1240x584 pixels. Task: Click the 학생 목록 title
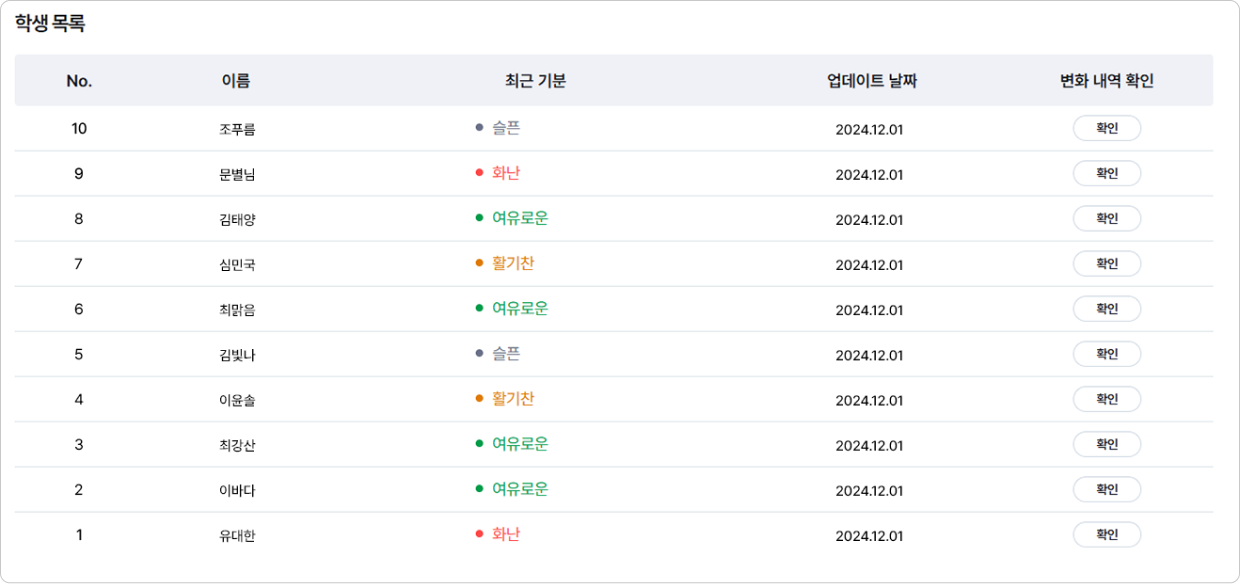pyautogui.click(x=50, y=24)
